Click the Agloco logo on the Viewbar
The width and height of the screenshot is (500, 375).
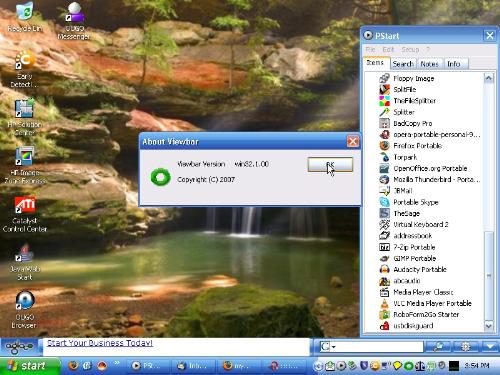(x=19, y=347)
